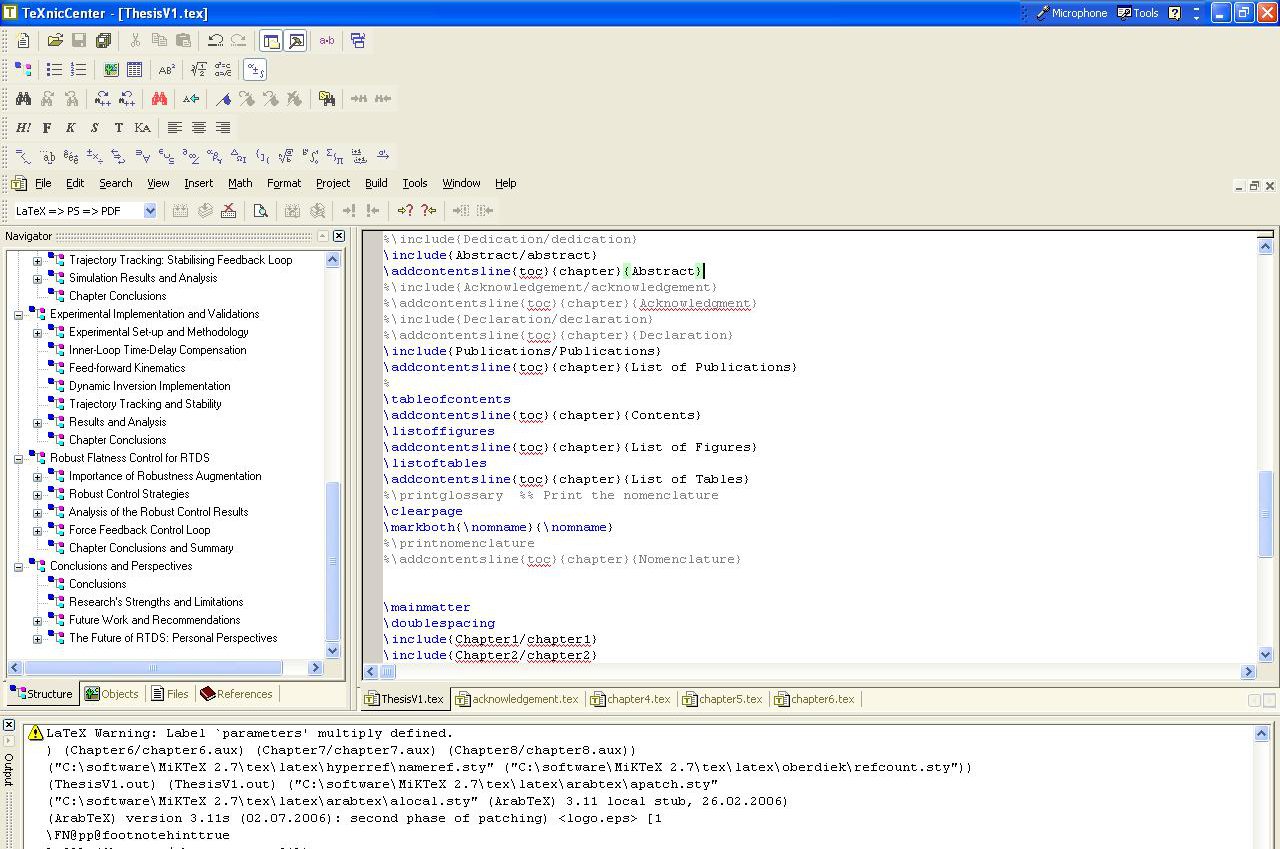
Task: Click the Tools language bar button
Action: tap(1138, 13)
